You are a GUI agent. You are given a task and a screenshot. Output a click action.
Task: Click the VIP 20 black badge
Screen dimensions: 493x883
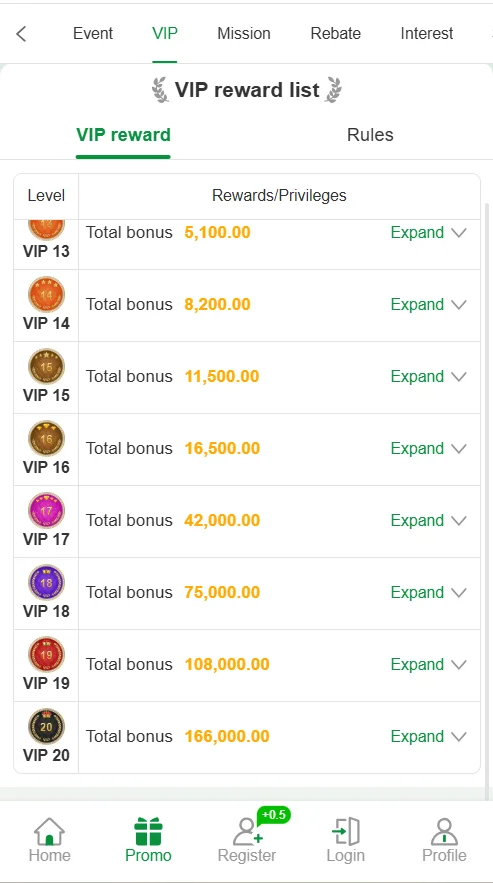click(46, 726)
